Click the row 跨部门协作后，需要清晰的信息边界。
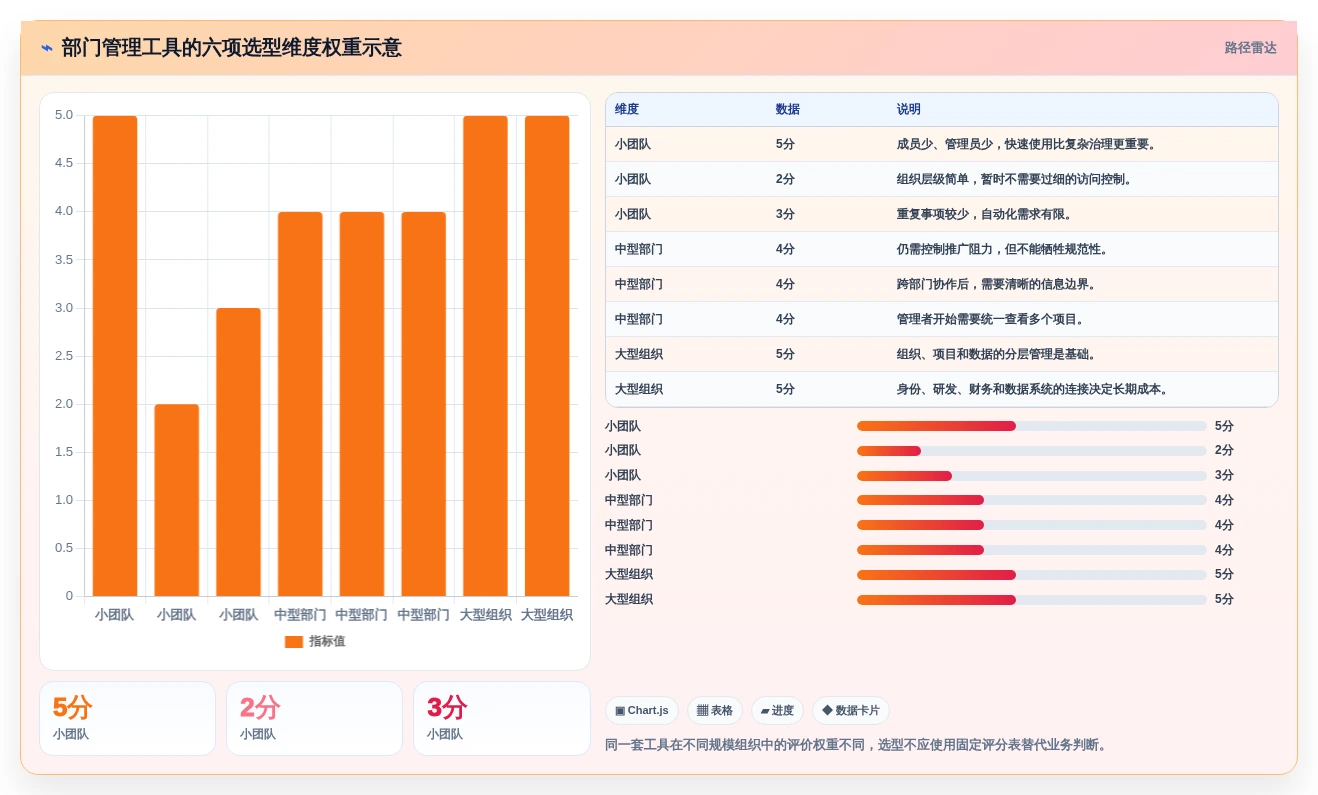Viewport: 1318px width, 795px height. click(x=942, y=284)
